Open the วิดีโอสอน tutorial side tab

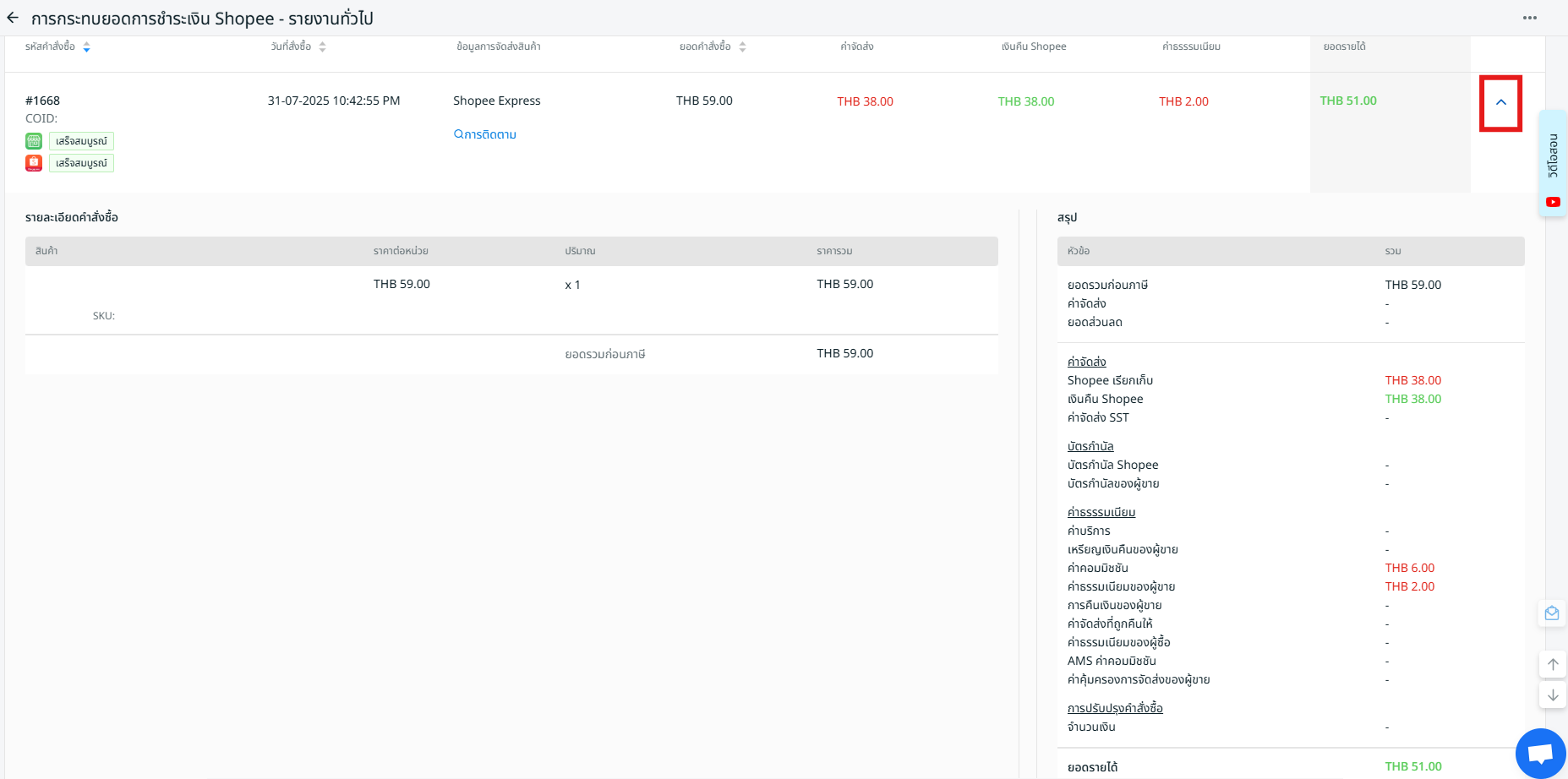click(x=1553, y=156)
